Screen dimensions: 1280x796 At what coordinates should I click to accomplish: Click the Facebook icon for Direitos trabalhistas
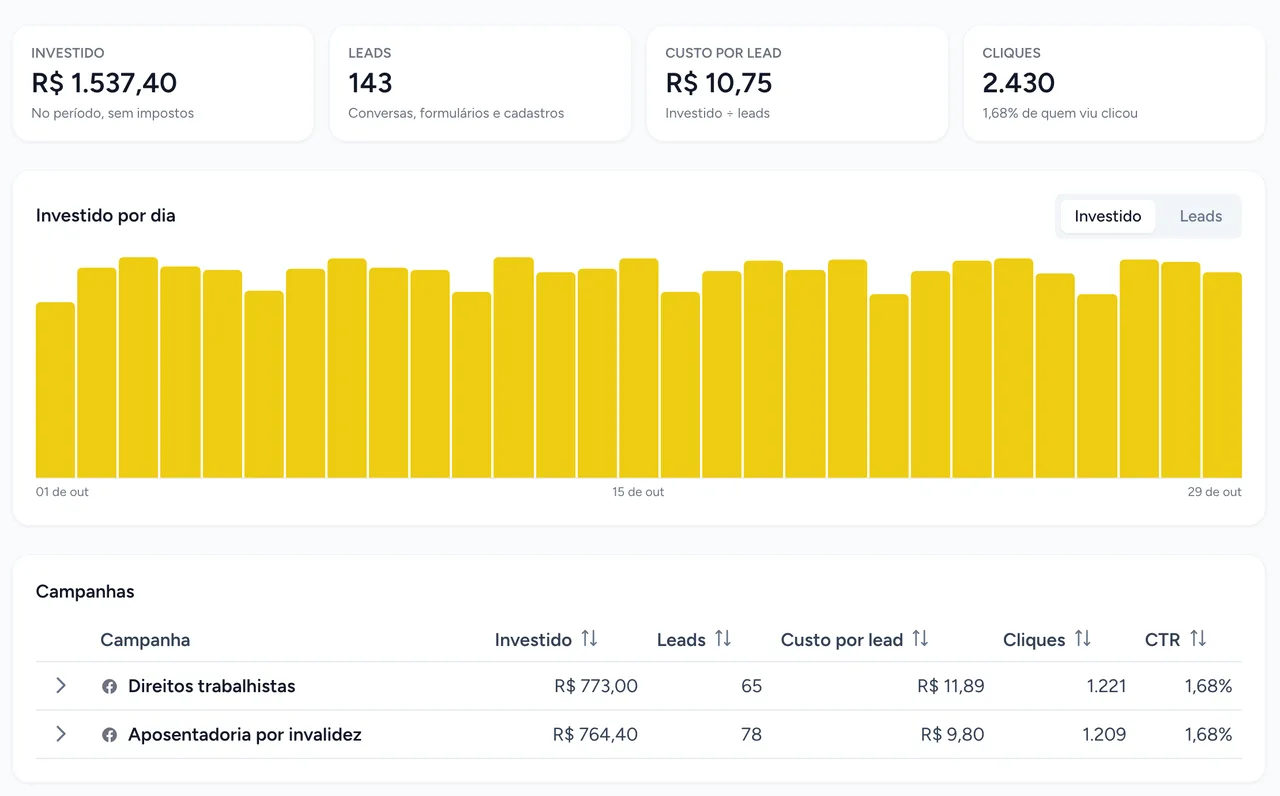click(109, 686)
